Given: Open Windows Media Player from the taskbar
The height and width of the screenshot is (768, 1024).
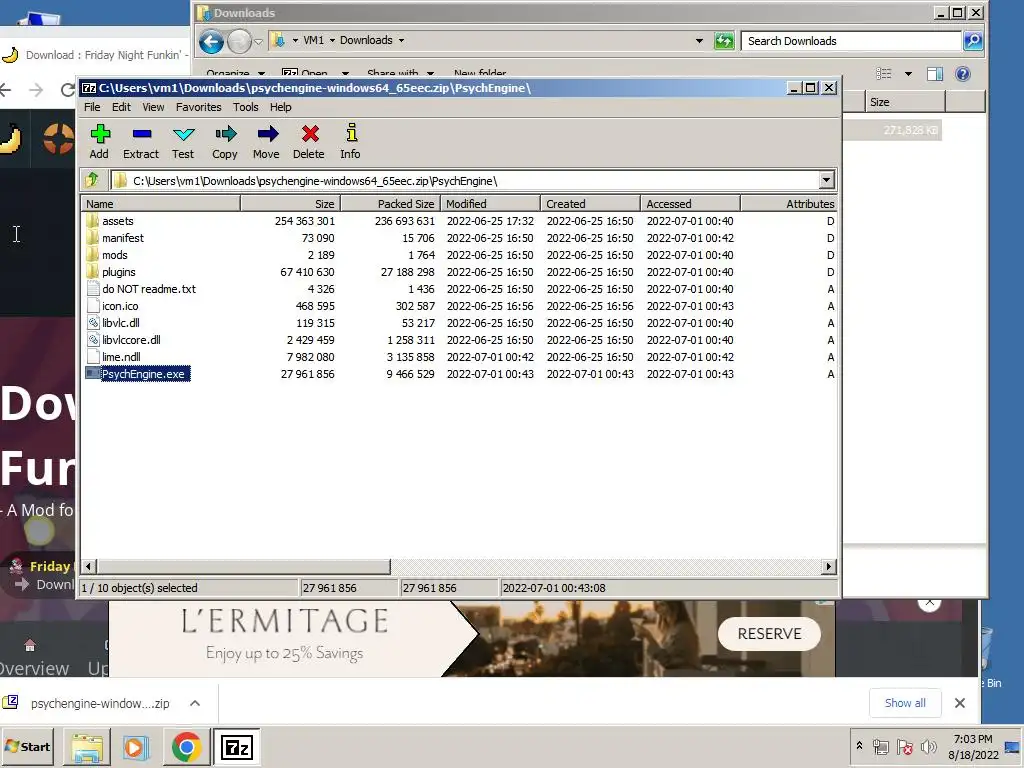Looking at the screenshot, I should pyautogui.click(x=136, y=746).
